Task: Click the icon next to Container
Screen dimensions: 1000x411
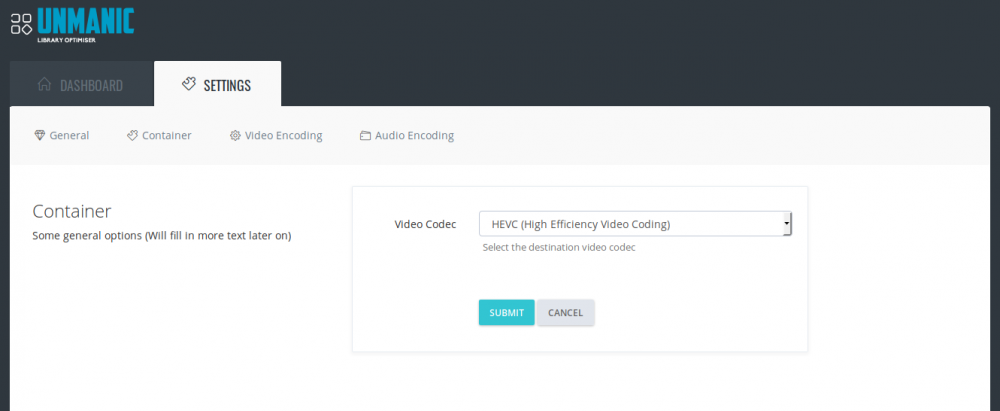Action: point(133,135)
